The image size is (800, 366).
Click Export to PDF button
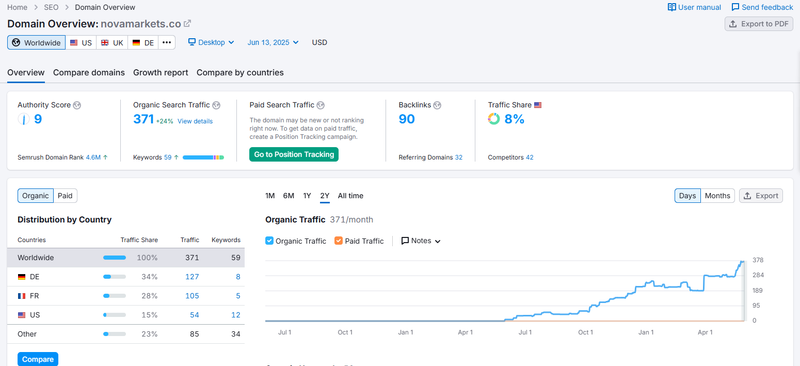(759, 24)
